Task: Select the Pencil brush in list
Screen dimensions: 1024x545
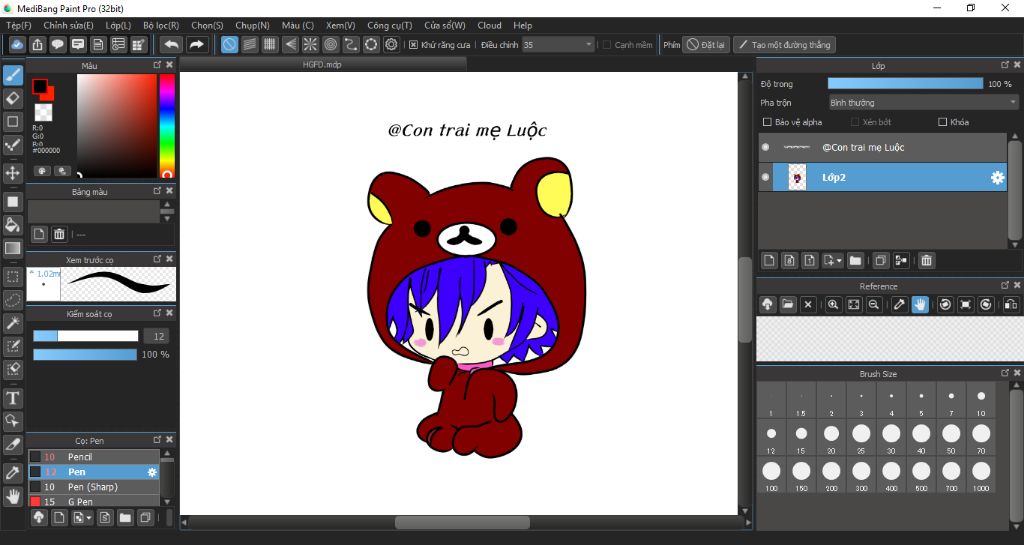Action: coord(93,457)
